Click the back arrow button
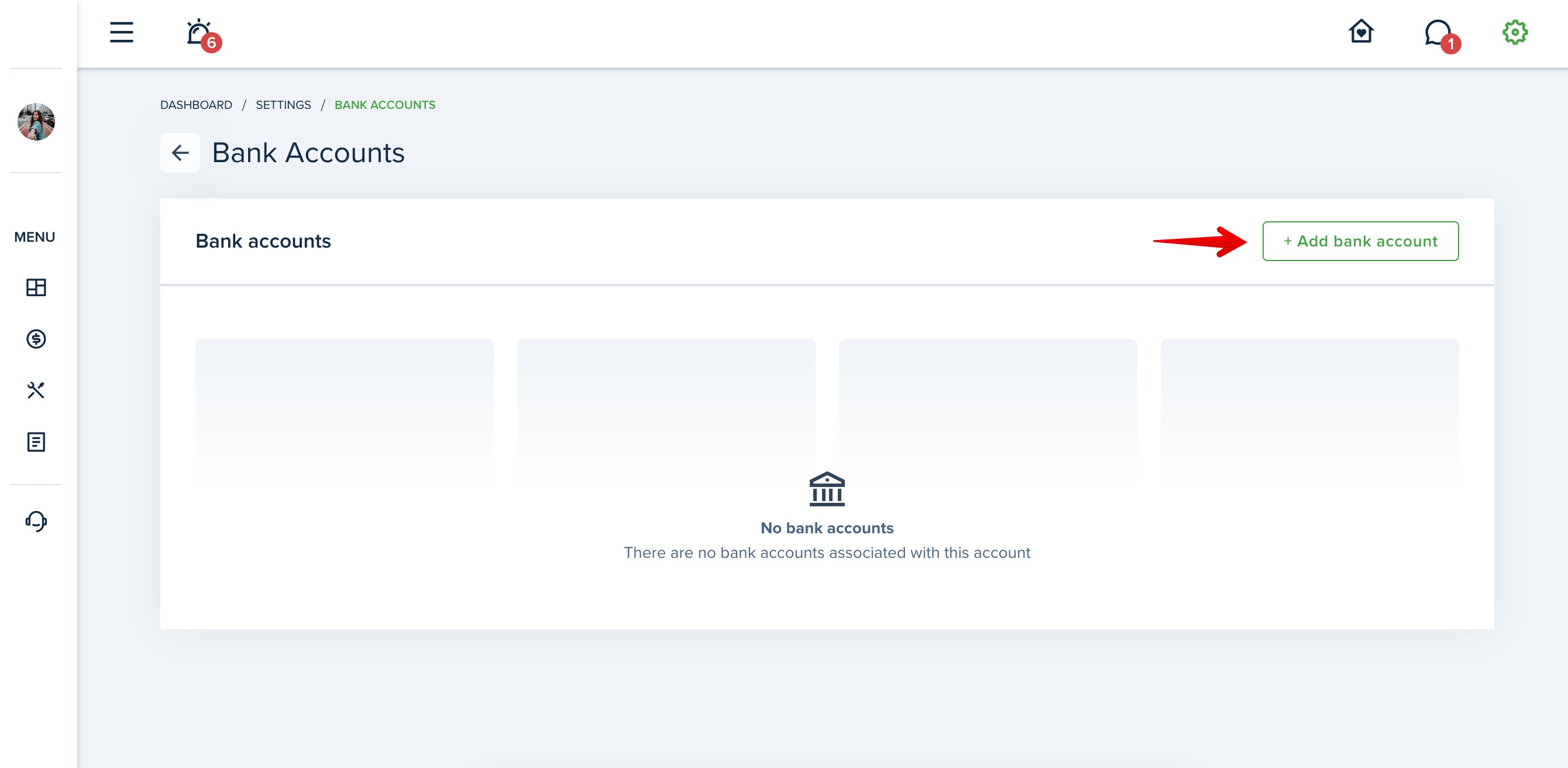This screenshot has width=1568, height=768. pyautogui.click(x=180, y=153)
